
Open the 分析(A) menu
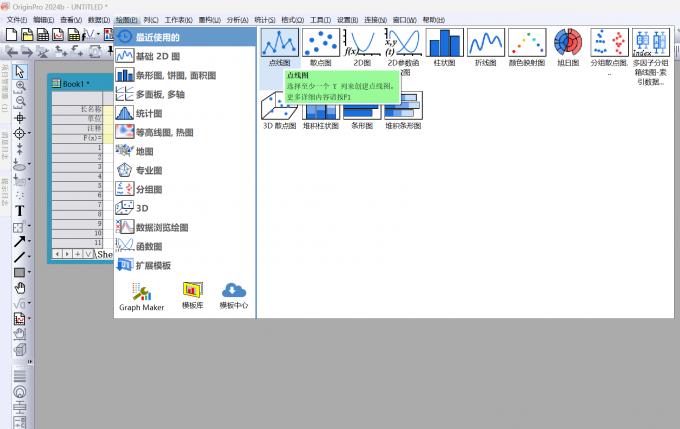tap(237, 20)
